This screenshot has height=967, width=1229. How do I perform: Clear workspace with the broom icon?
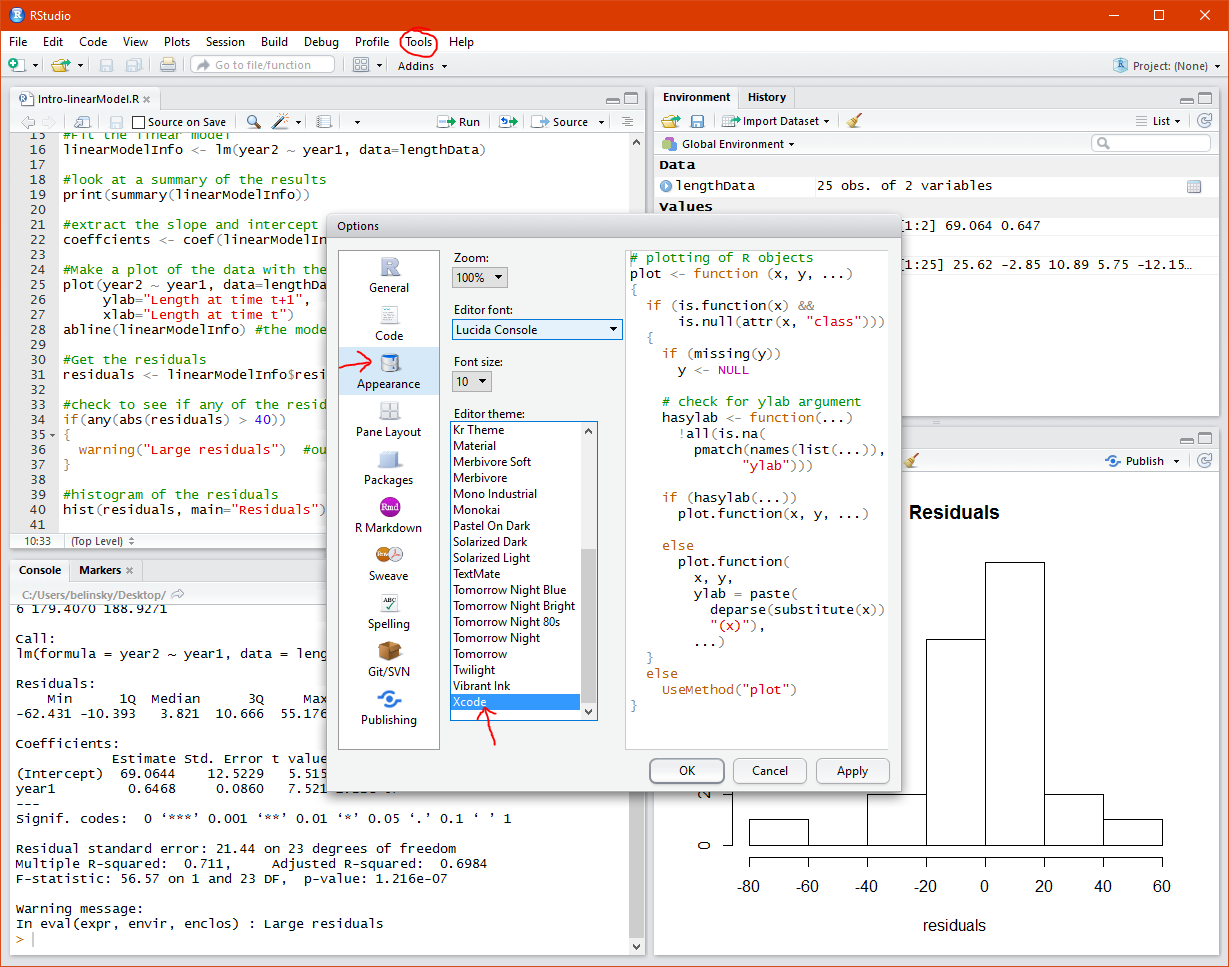click(x=854, y=121)
